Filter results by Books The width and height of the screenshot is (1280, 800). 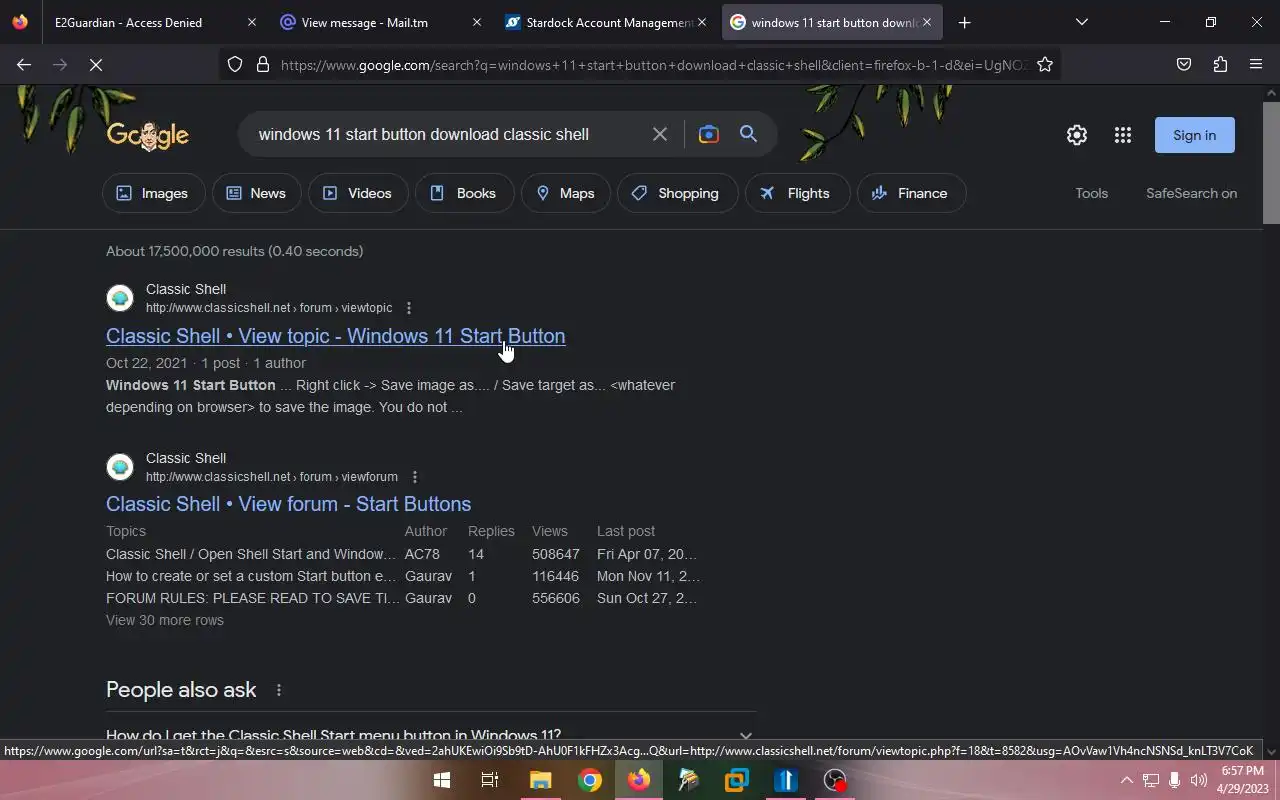(x=464, y=193)
